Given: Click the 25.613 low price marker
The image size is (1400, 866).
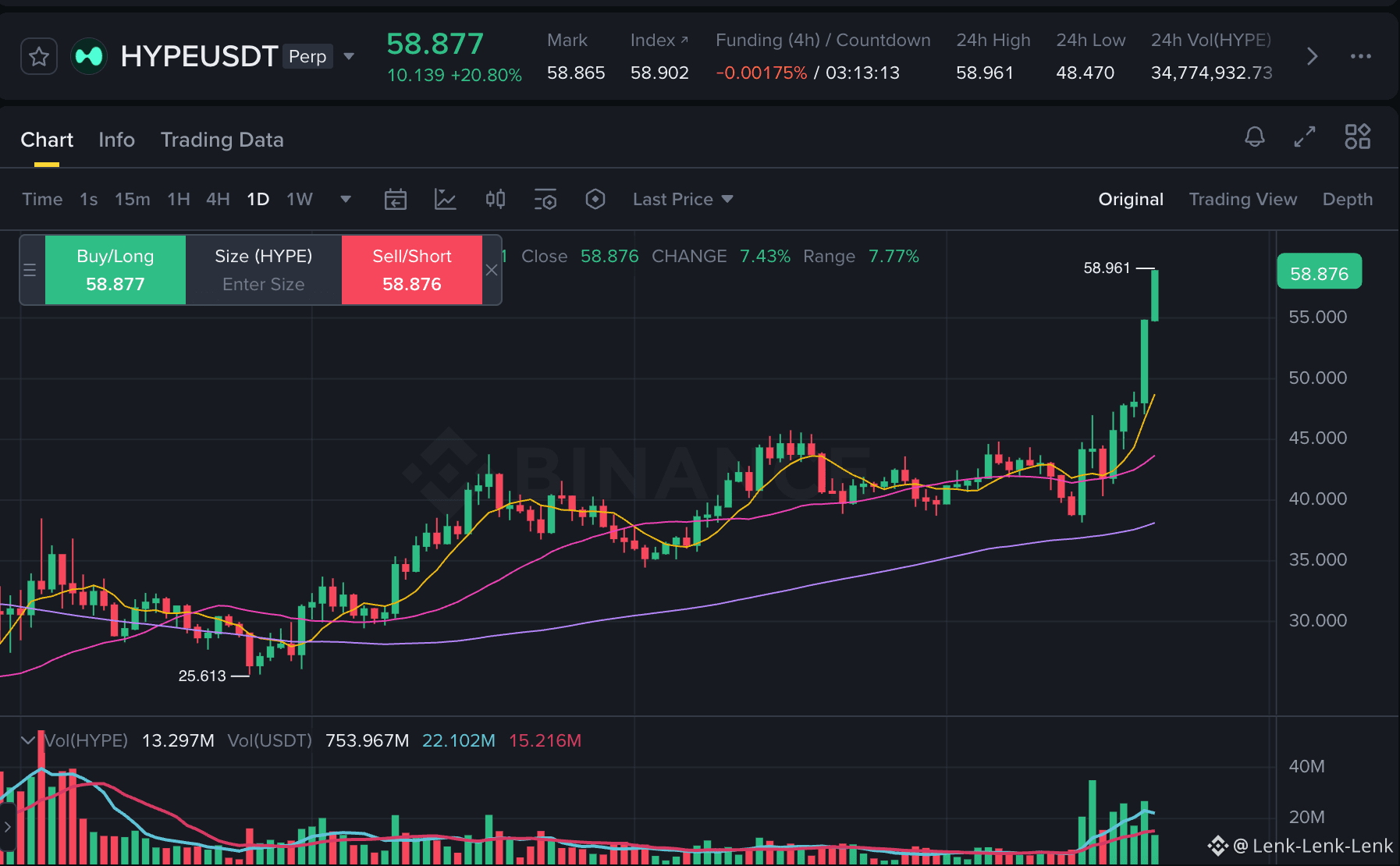Looking at the screenshot, I should tap(202, 676).
